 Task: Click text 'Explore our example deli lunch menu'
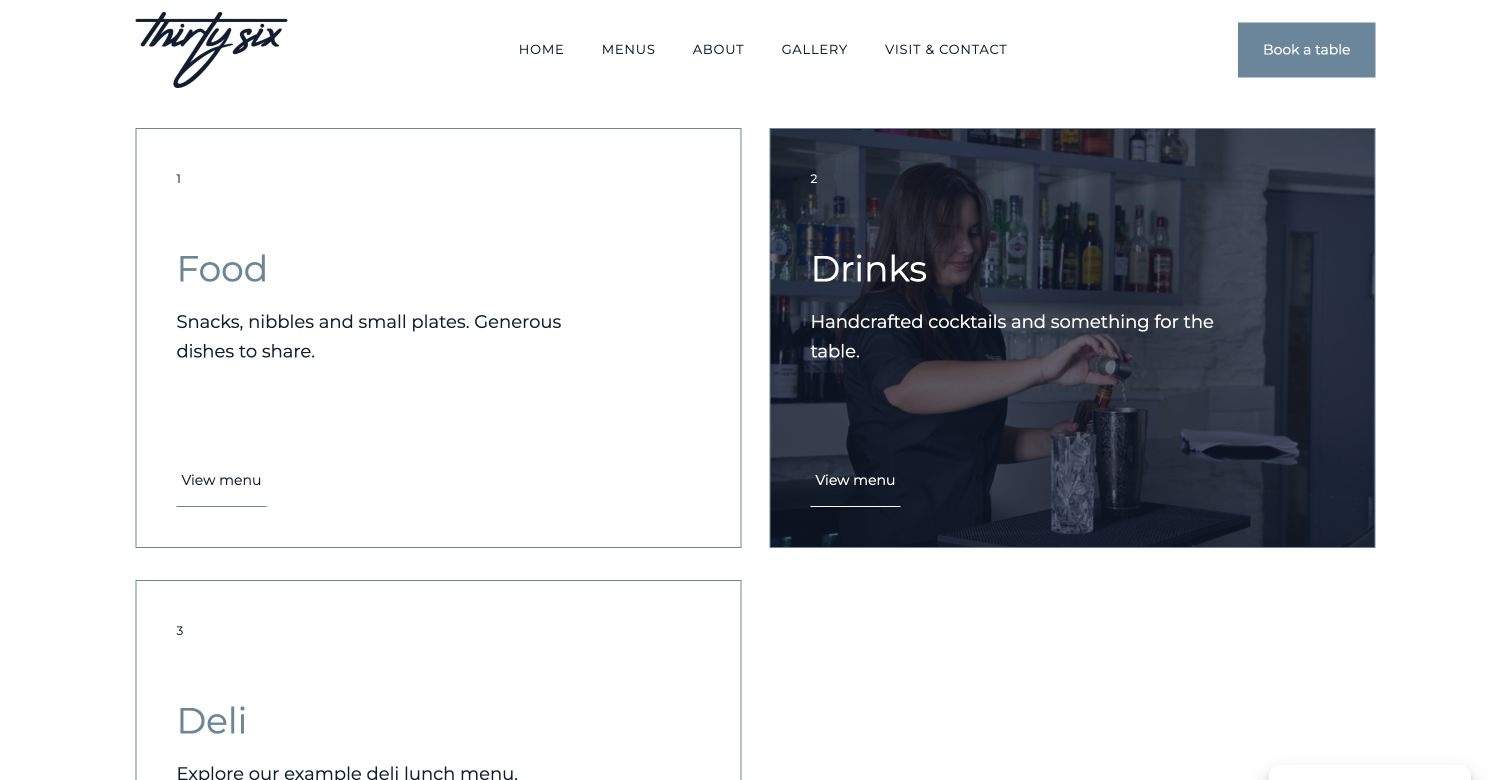[347, 773]
